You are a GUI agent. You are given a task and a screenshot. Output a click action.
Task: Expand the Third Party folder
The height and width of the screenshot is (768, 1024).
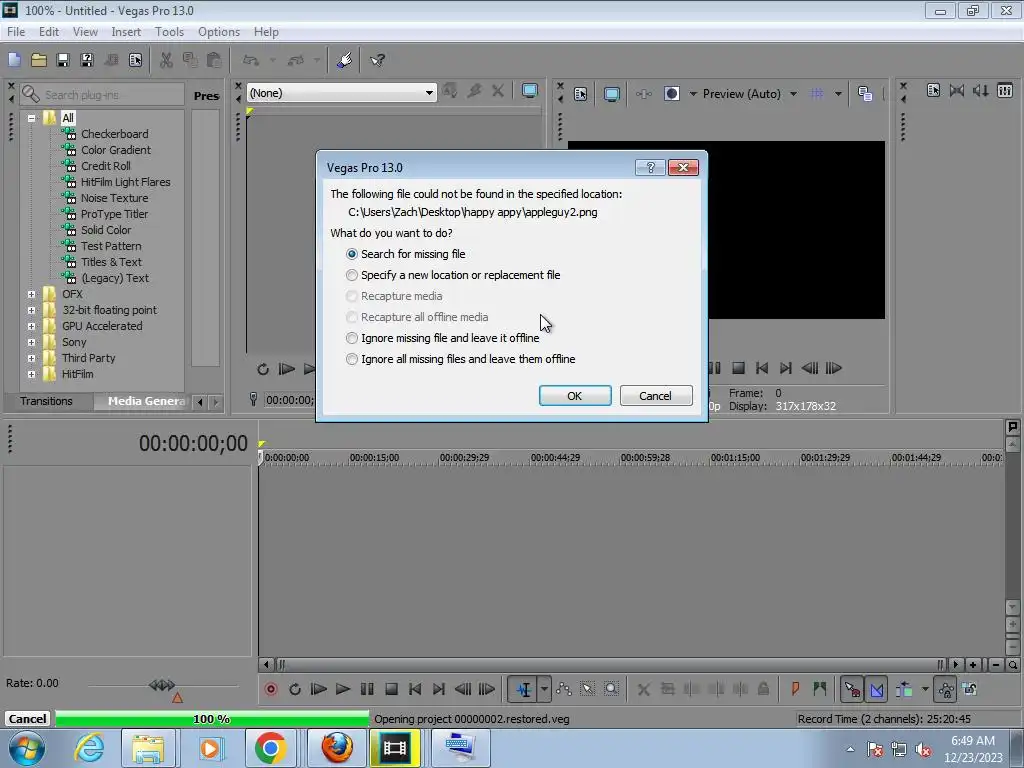31,359
